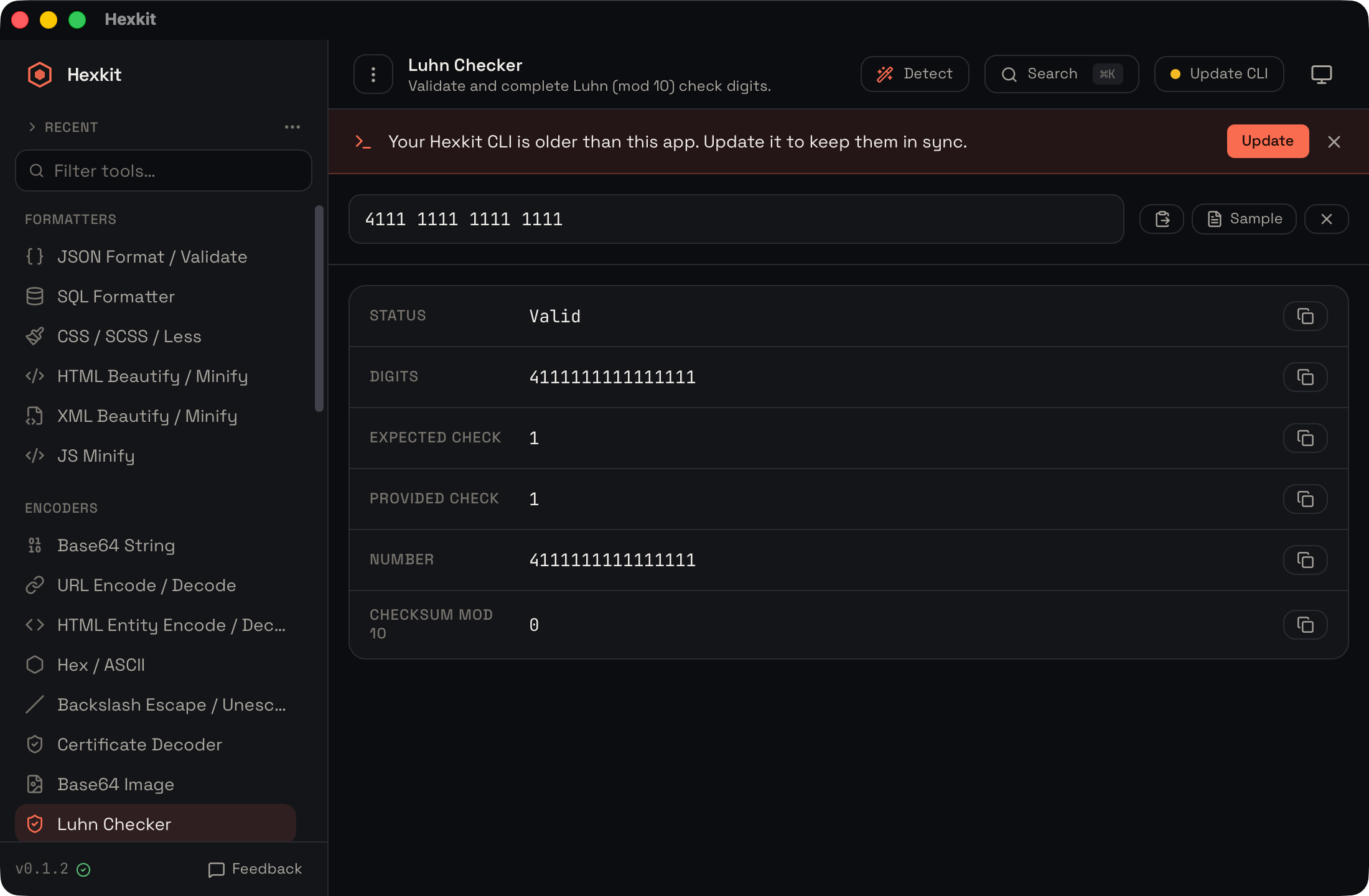Copy the PROVIDED CHECK value
This screenshot has width=1369, height=896.
pos(1306,499)
